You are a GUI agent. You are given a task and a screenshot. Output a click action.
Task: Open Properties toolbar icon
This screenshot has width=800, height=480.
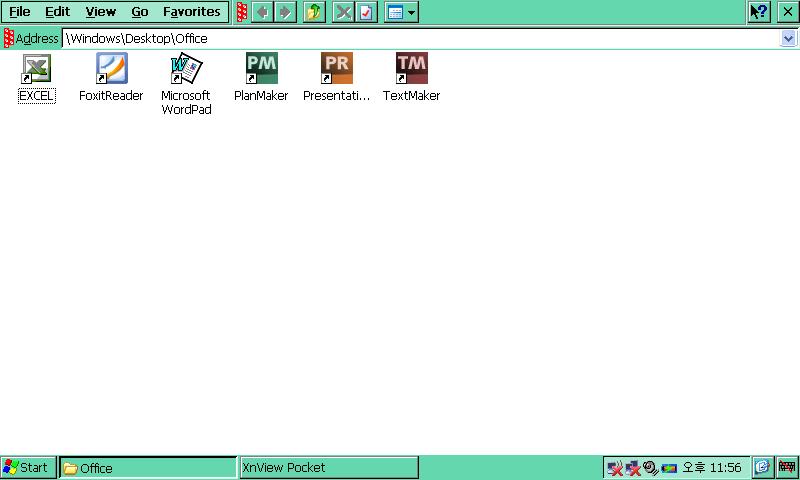click(x=366, y=12)
